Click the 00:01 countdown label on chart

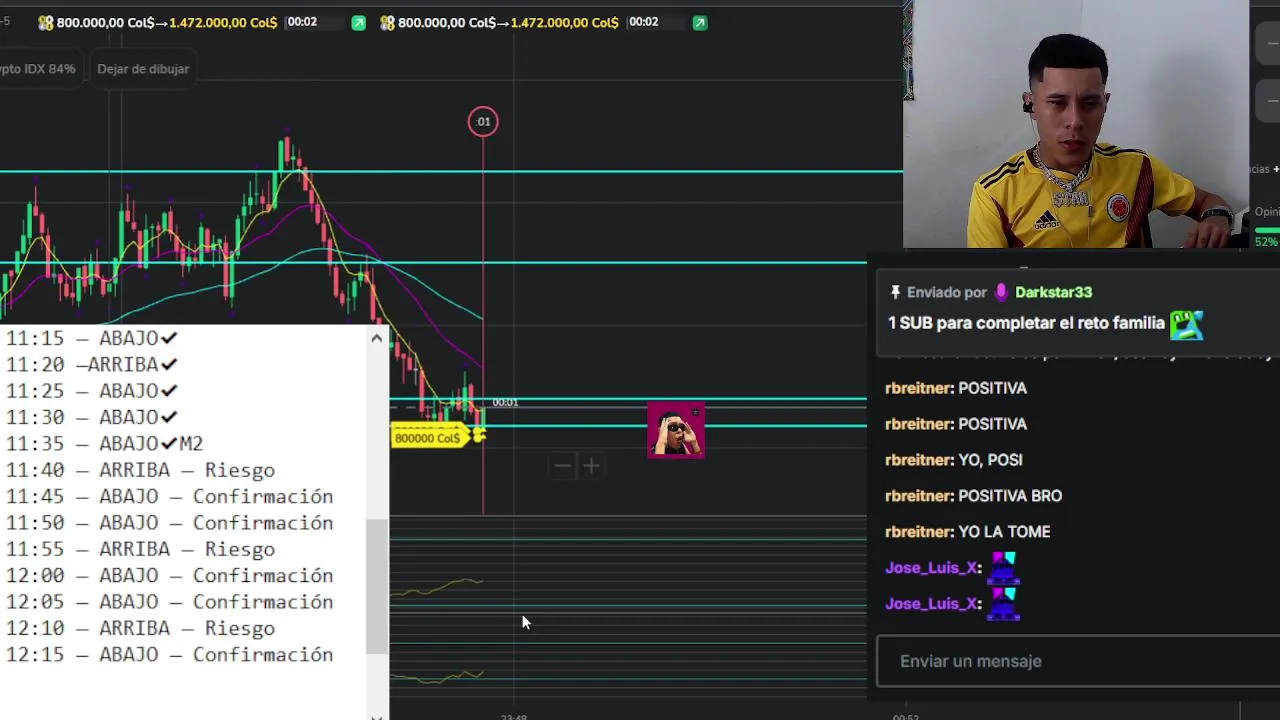click(505, 402)
